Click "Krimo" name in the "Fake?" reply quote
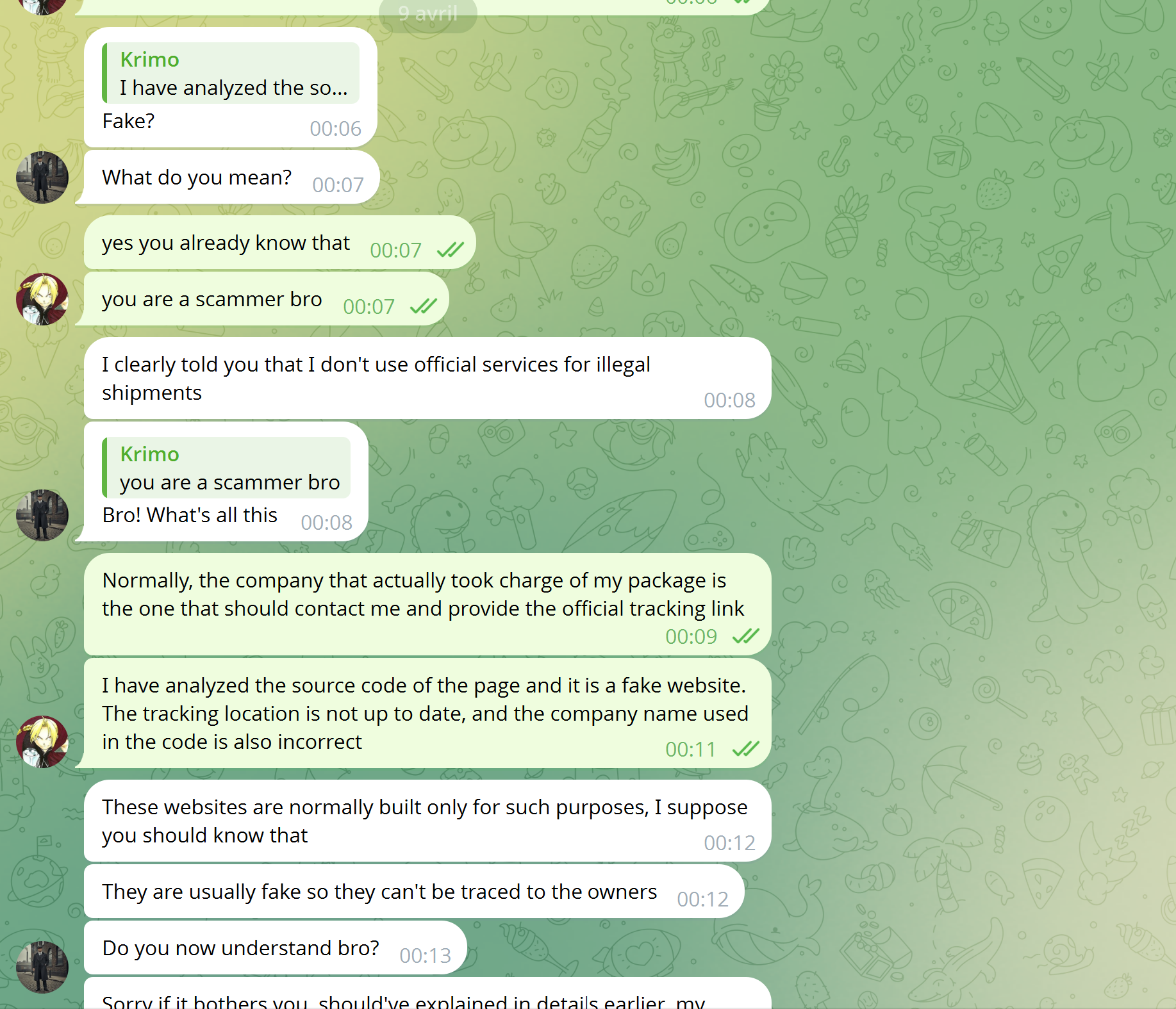1176x1009 pixels. pyautogui.click(x=149, y=60)
